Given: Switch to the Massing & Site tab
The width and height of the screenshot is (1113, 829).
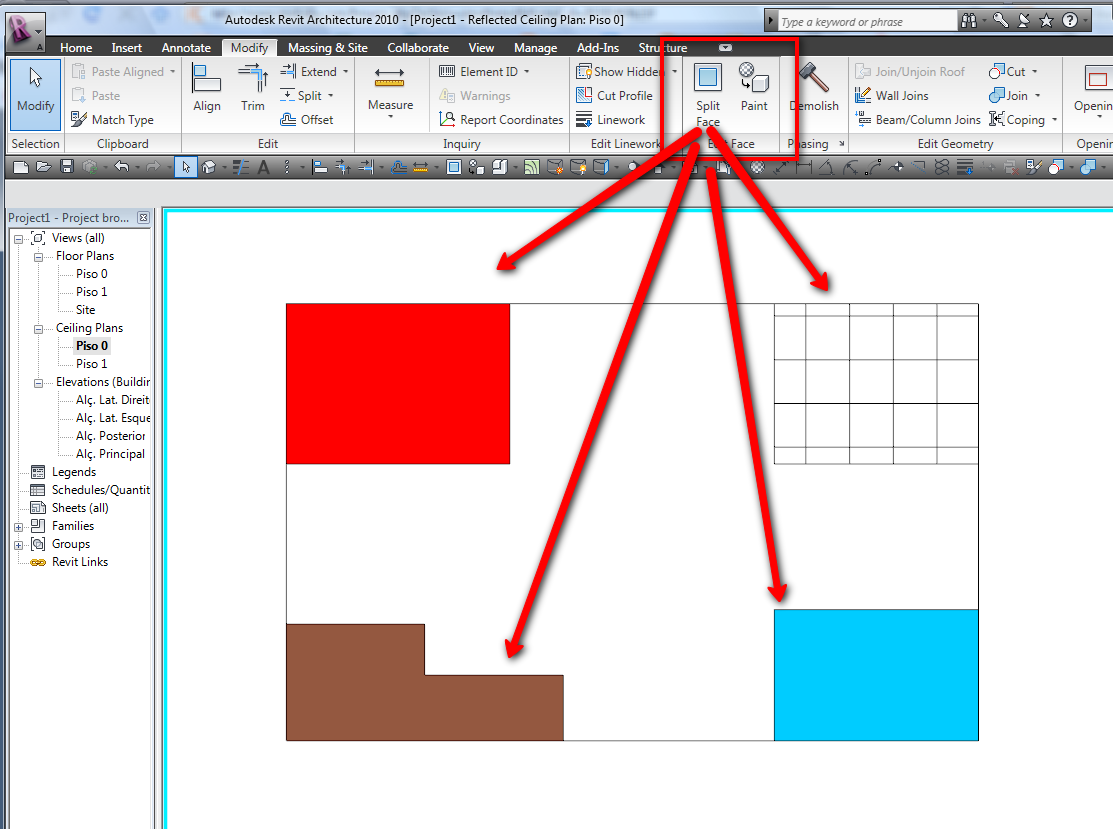Looking at the screenshot, I should [327, 48].
